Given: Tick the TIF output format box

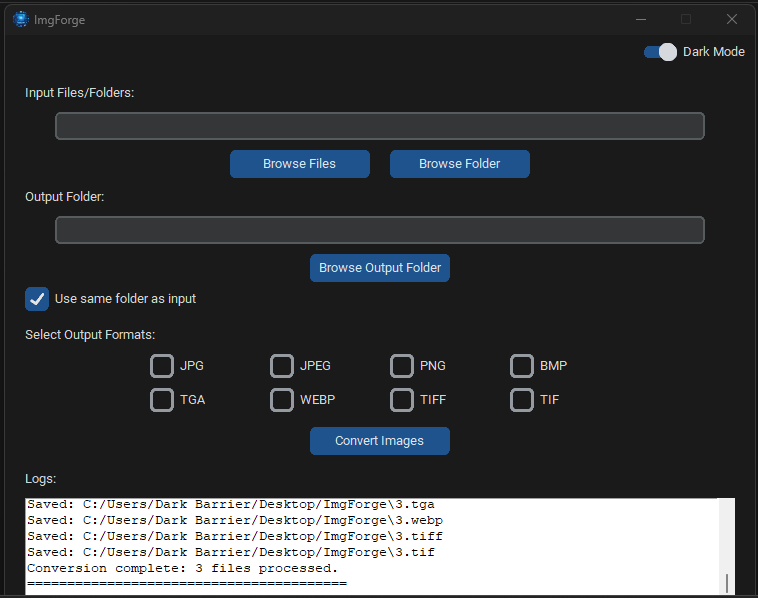Looking at the screenshot, I should [x=522, y=400].
